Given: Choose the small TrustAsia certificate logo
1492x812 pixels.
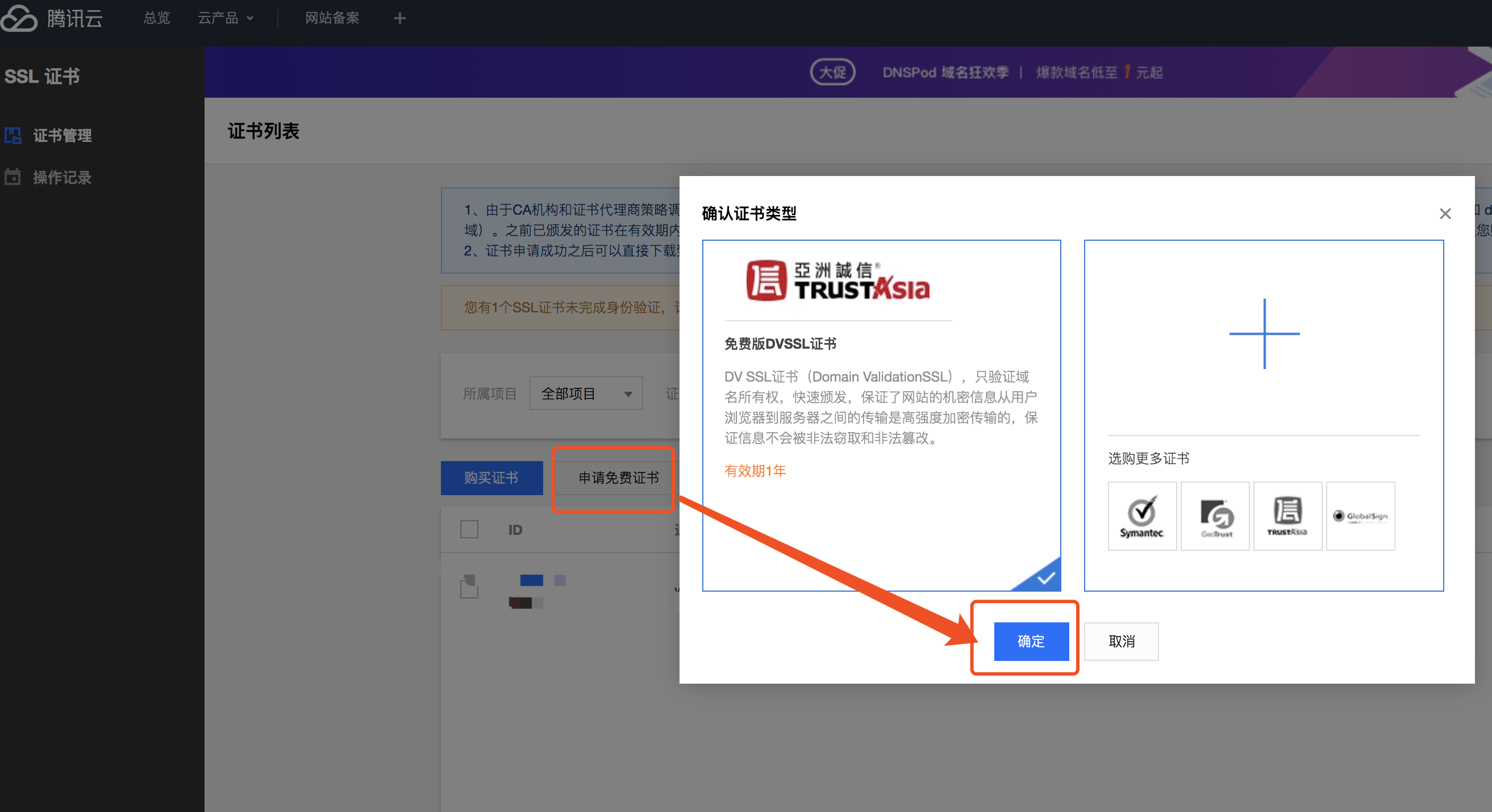Looking at the screenshot, I should (x=1287, y=516).
